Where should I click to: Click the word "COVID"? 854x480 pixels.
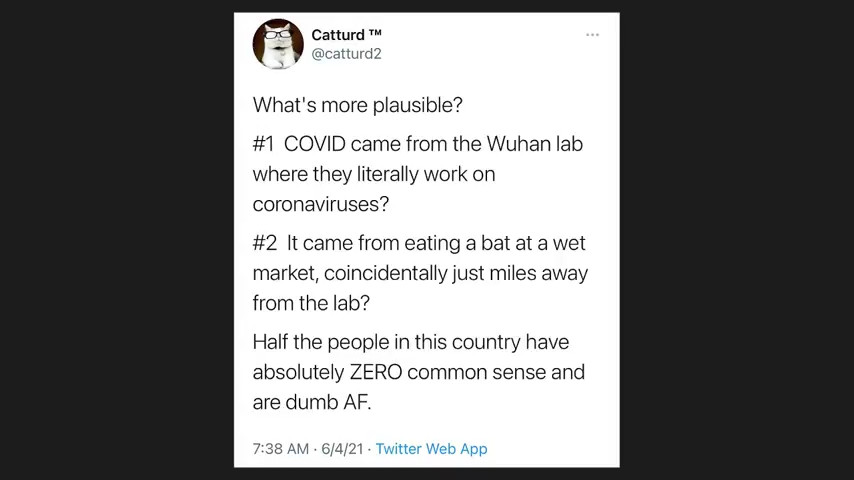point(314,144)
